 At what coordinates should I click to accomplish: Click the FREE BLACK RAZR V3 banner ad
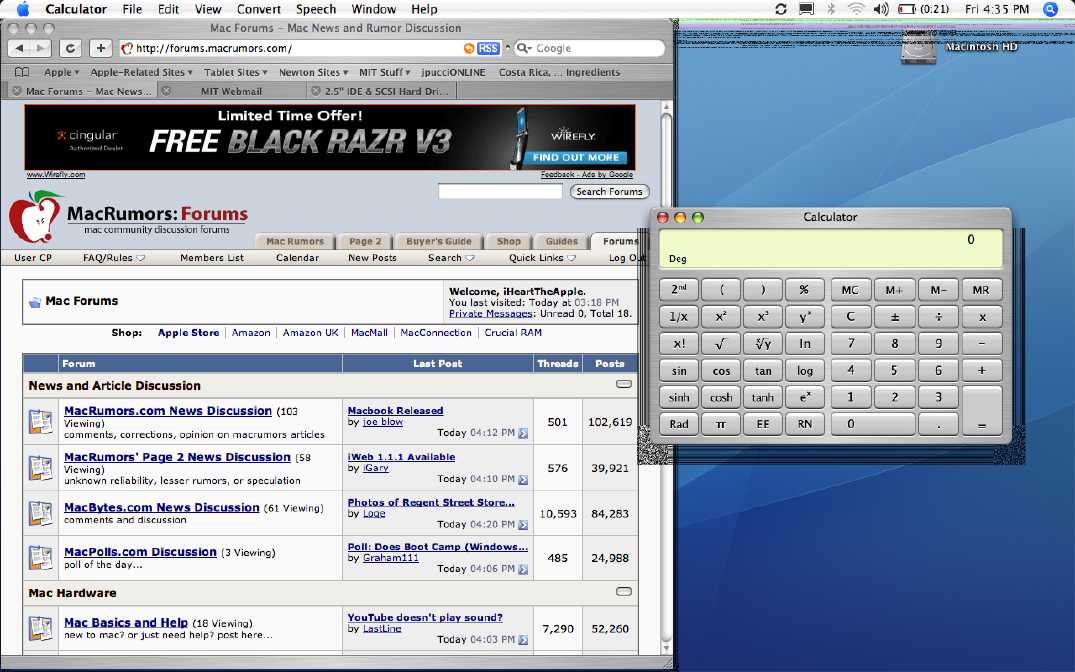click(330, 137)
